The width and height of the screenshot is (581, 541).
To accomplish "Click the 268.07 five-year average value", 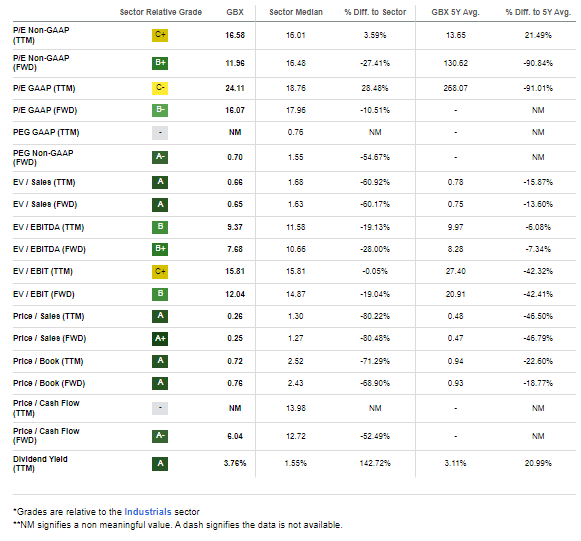I will pos(455,88).
